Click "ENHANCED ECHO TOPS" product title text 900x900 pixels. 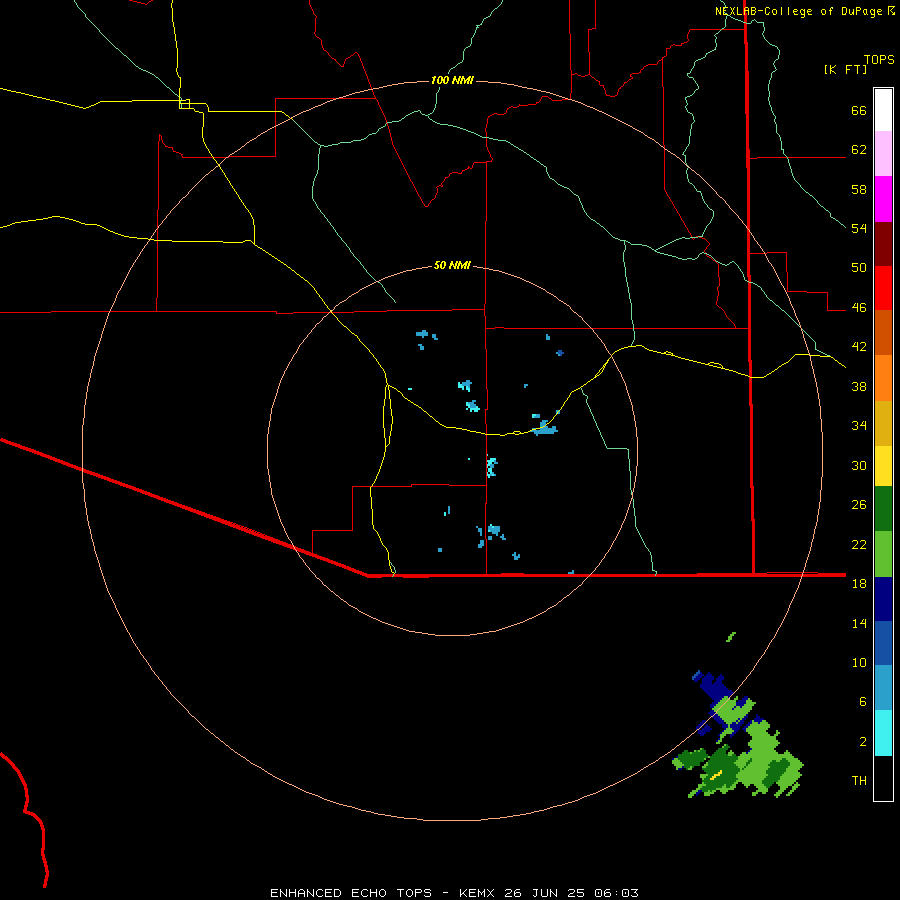coord(351,893)
